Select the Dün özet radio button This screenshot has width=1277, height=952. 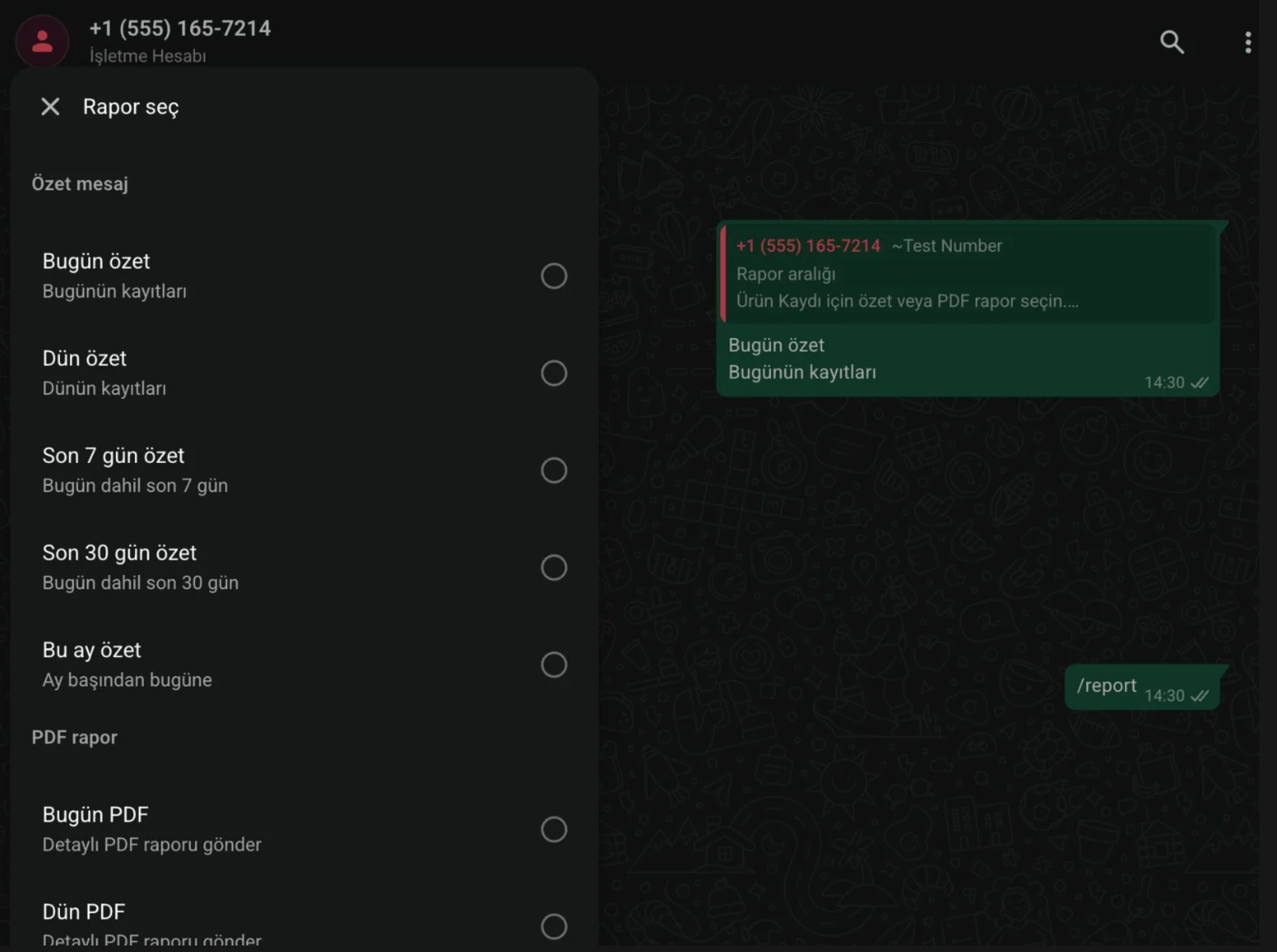(554, 373)
